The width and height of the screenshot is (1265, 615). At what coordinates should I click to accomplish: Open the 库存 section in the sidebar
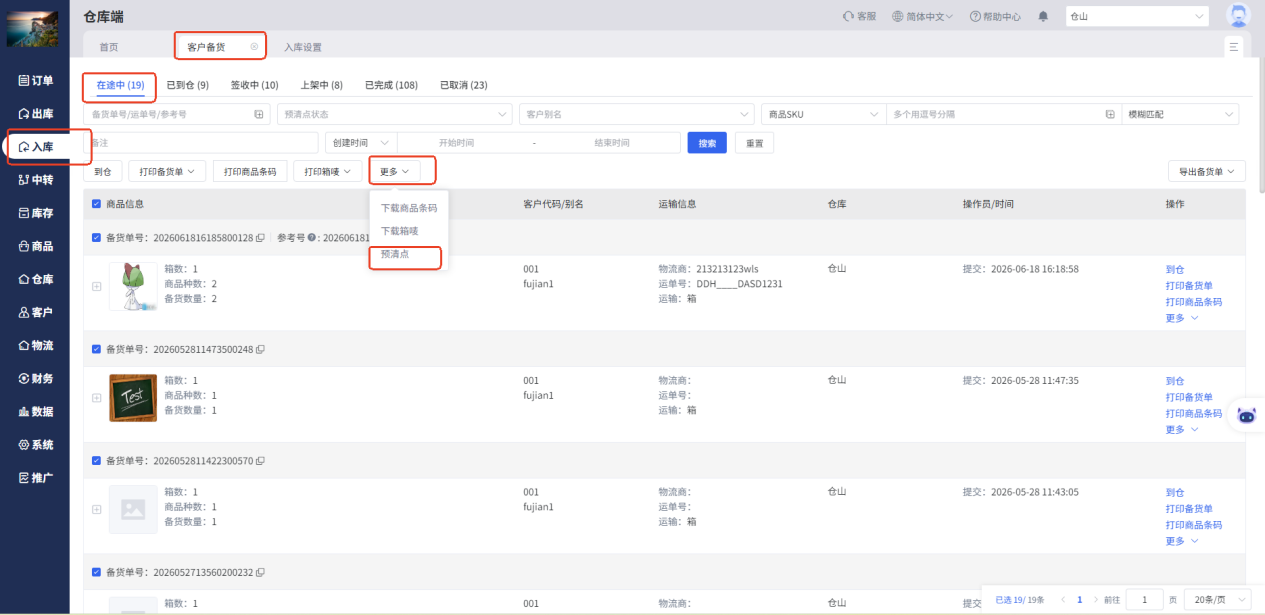point(36,213)
